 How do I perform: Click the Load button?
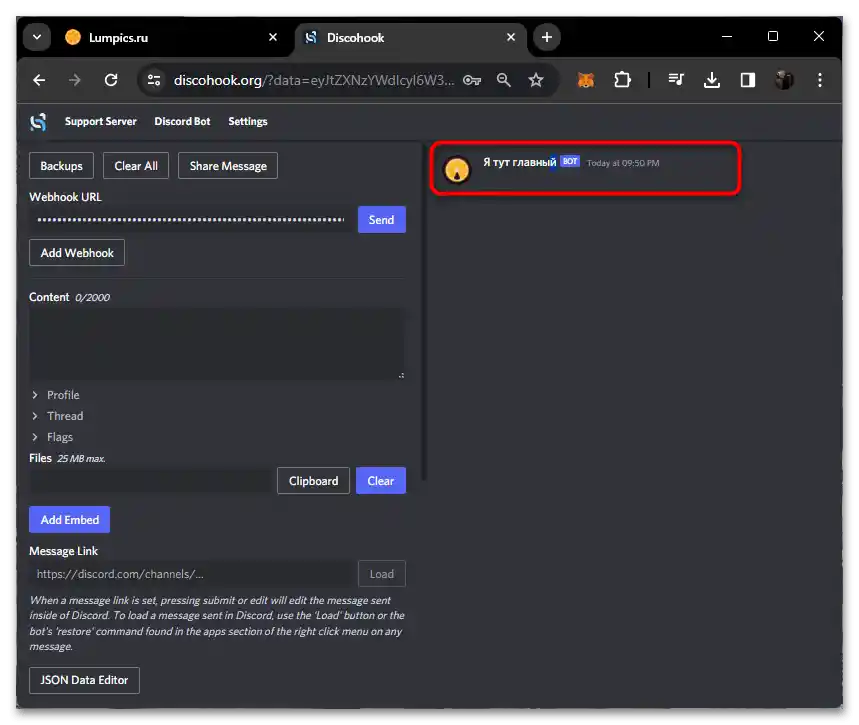coord(382,574)
